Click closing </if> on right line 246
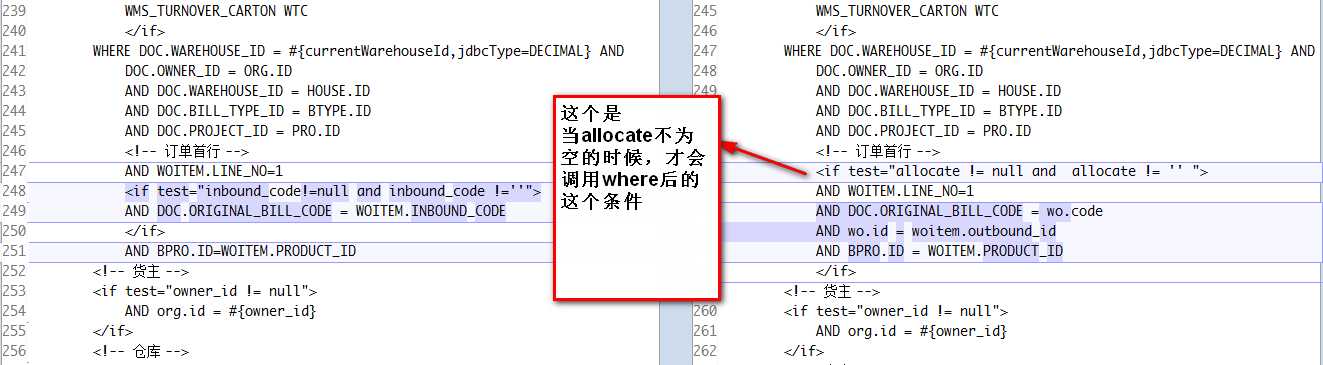The image size is (1323, 365). click(x=836, y=31)
